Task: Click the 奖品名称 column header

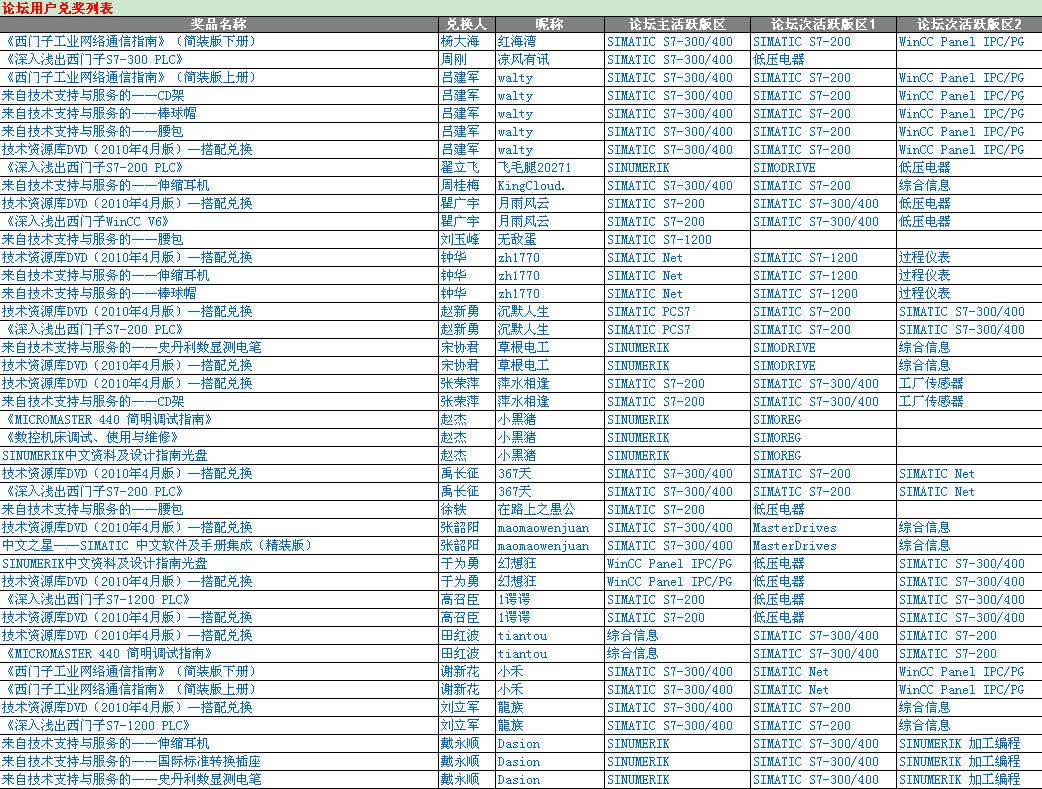Action: [219, 25]
